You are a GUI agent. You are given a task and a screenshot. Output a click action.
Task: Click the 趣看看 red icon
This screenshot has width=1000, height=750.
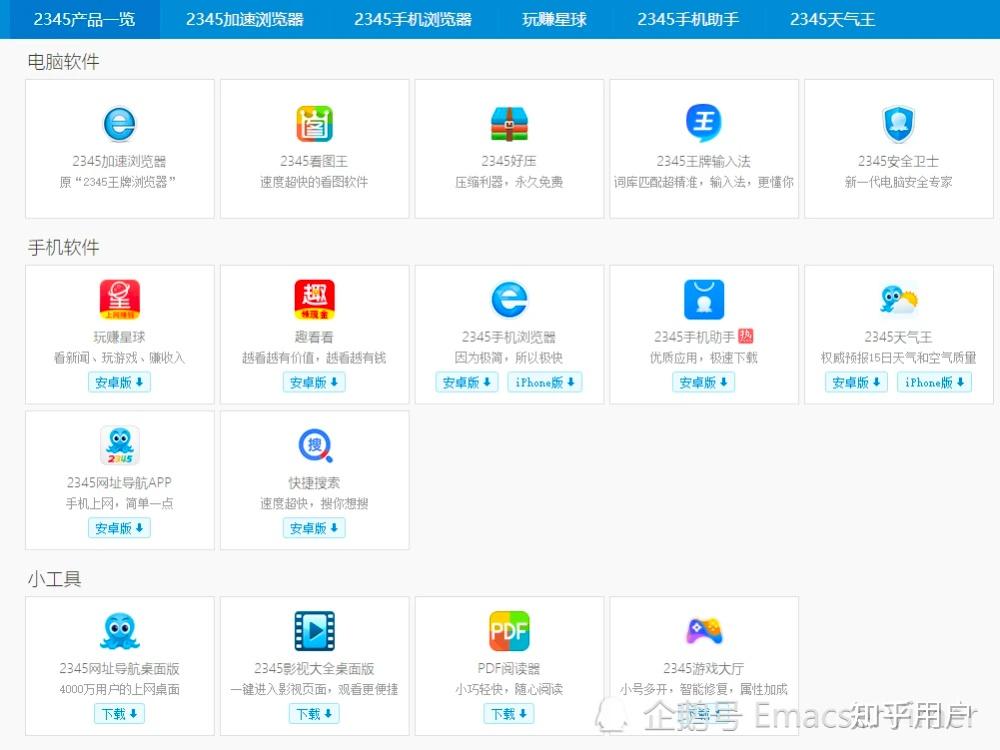(314, 299)
